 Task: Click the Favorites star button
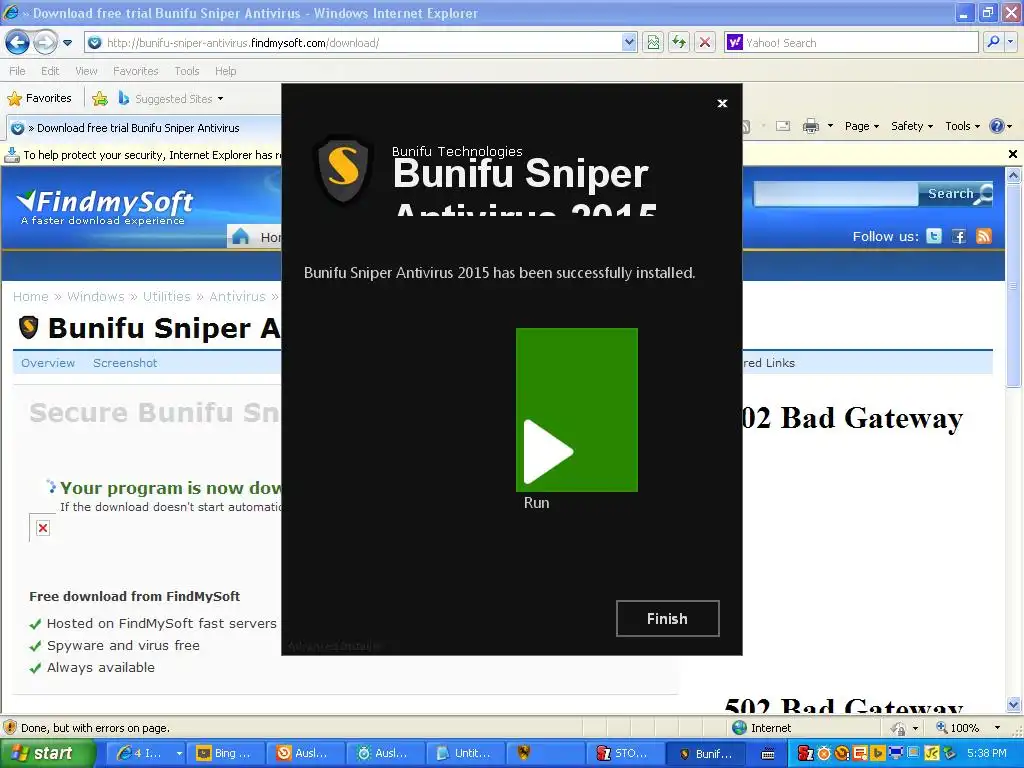click(40, 99)
